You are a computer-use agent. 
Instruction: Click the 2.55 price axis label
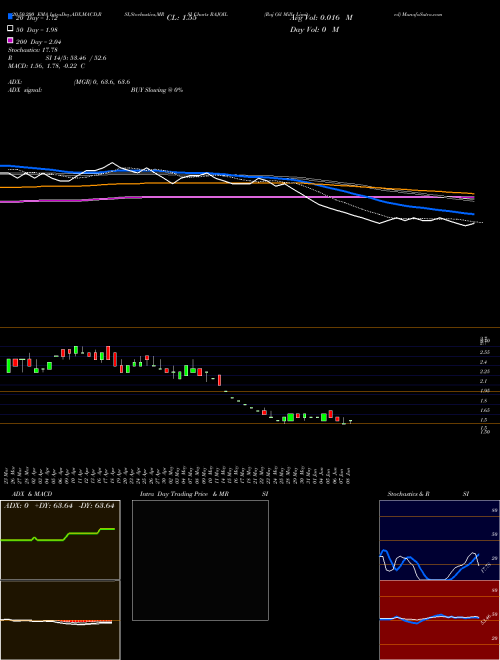point(484,352)
